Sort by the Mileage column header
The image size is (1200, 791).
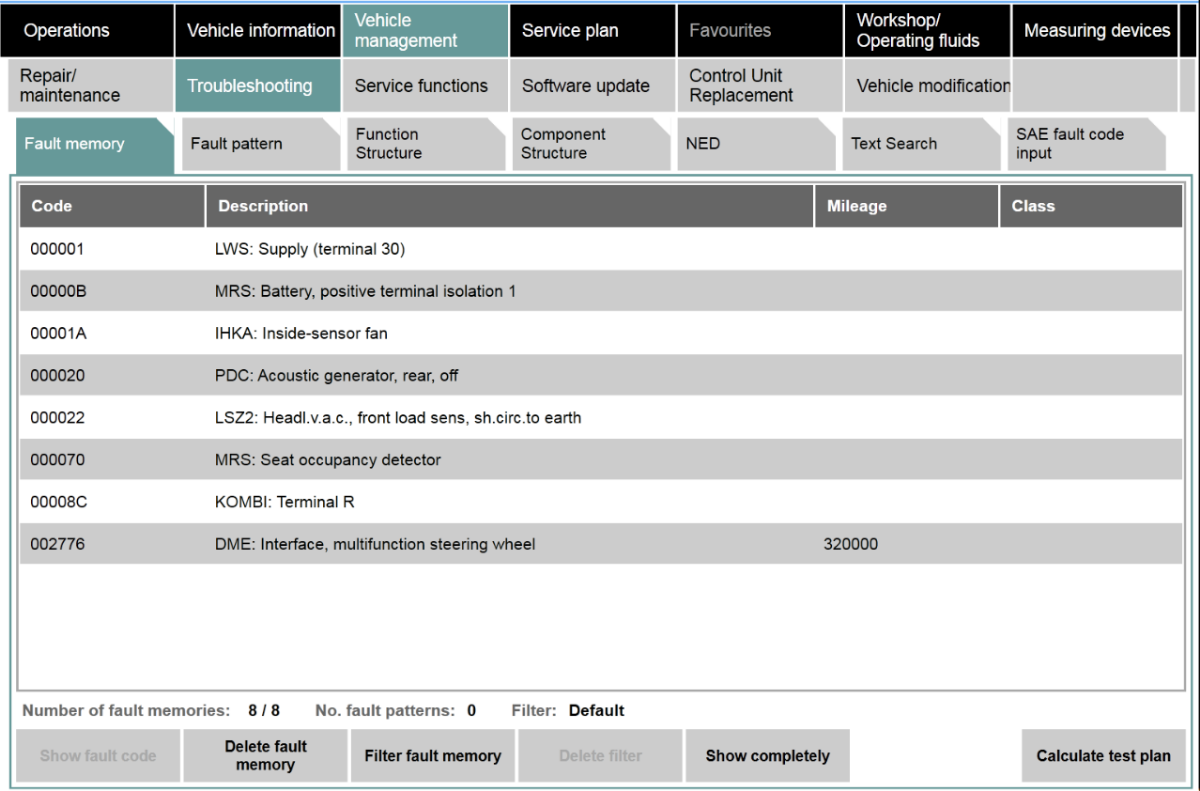click(906, 206)
